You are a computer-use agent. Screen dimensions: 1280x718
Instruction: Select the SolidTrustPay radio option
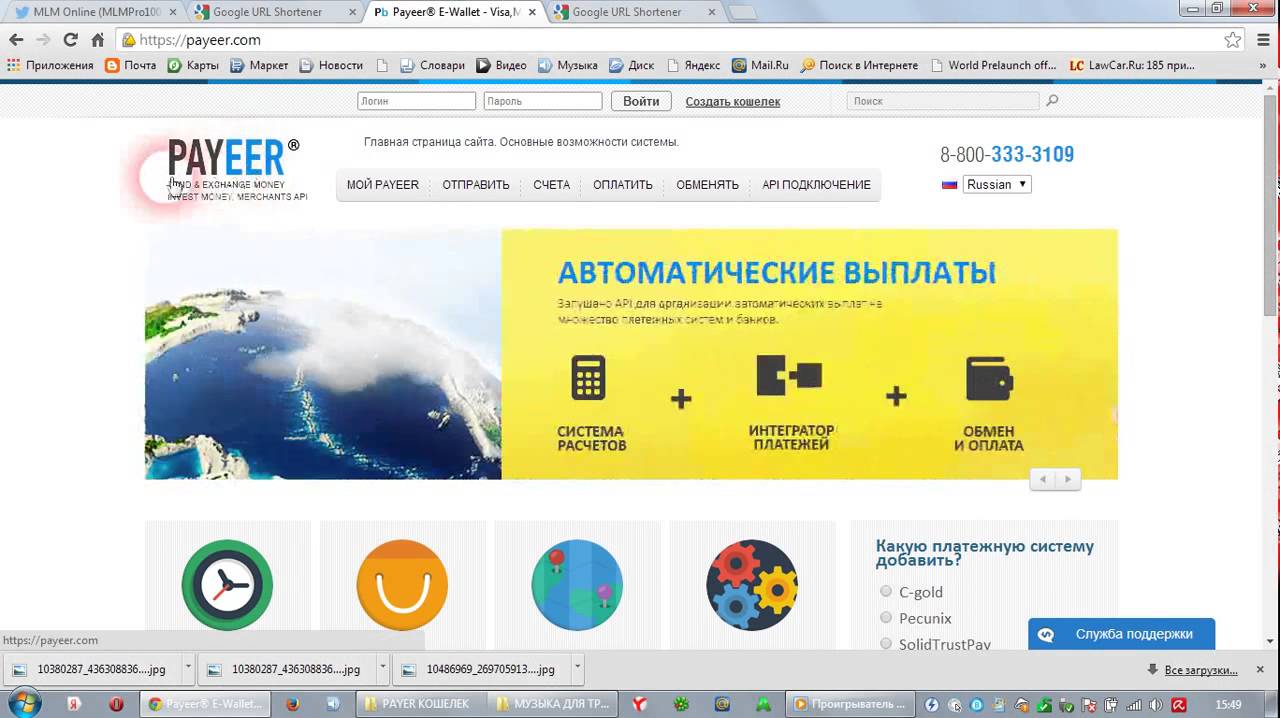pyautogui.click(x=886, y=644)
